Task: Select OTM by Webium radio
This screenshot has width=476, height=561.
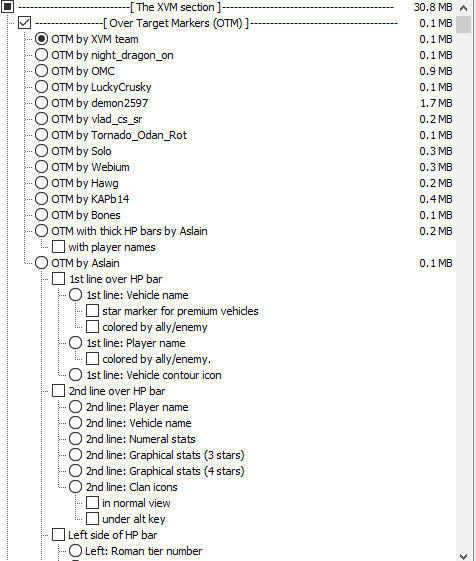Action: click(42, 167)
